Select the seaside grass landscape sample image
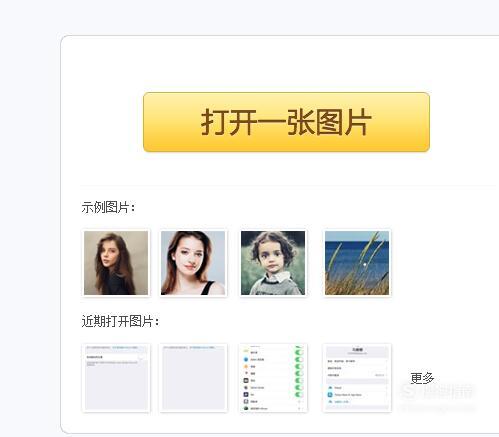This screenshot has width=499, height=437. click(x=357, y=263)
